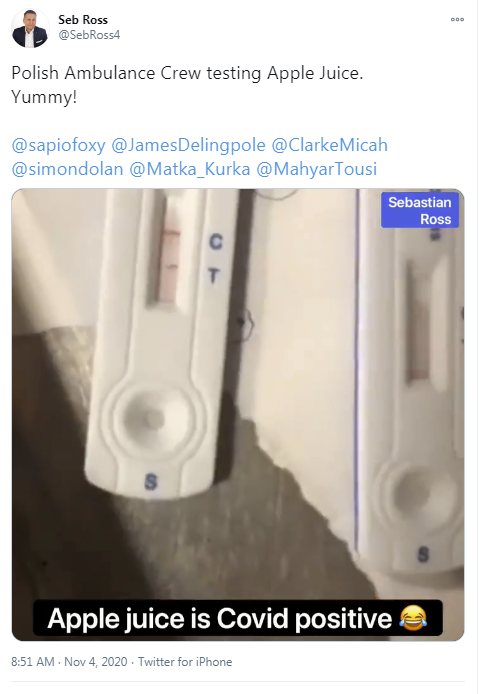493x694 pixels.
Task: Open the @JamesDelingpole mention
Action: click(x=189, y=145)
